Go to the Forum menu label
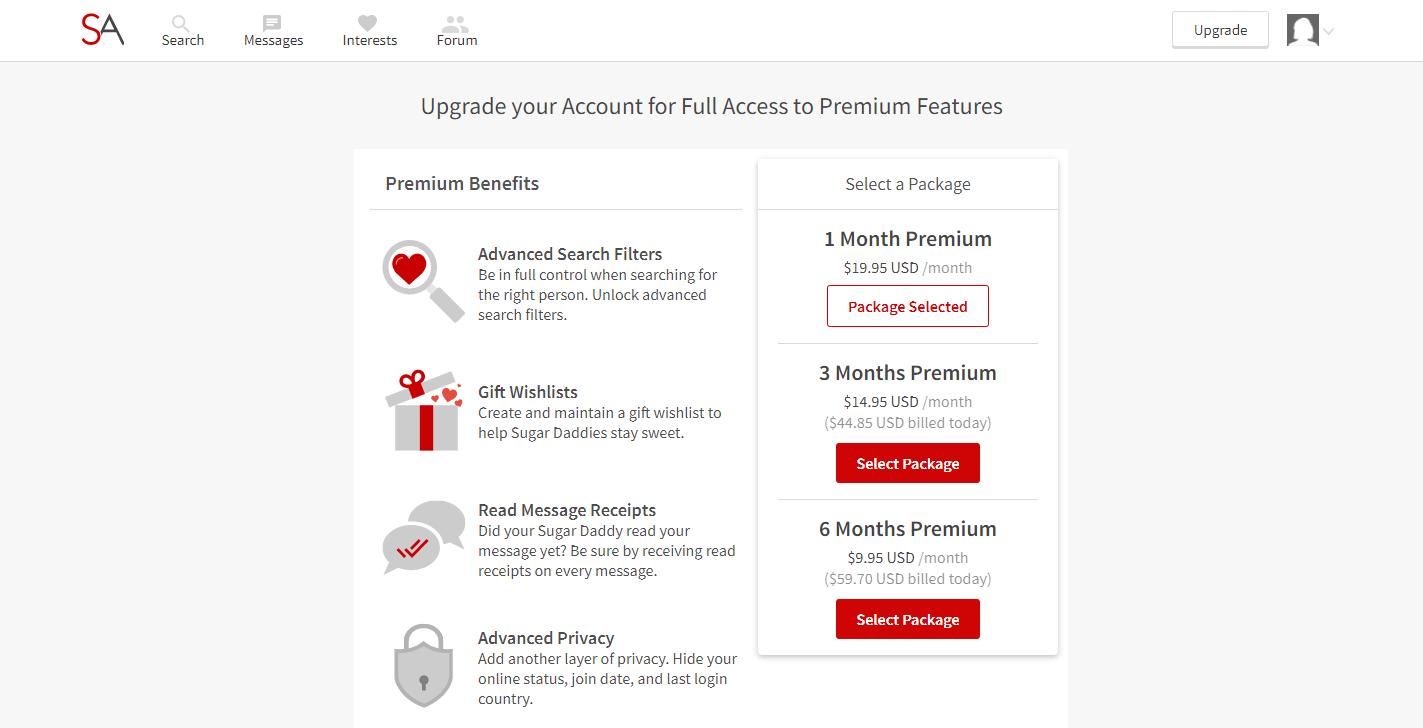 click(x=457, y=40)
